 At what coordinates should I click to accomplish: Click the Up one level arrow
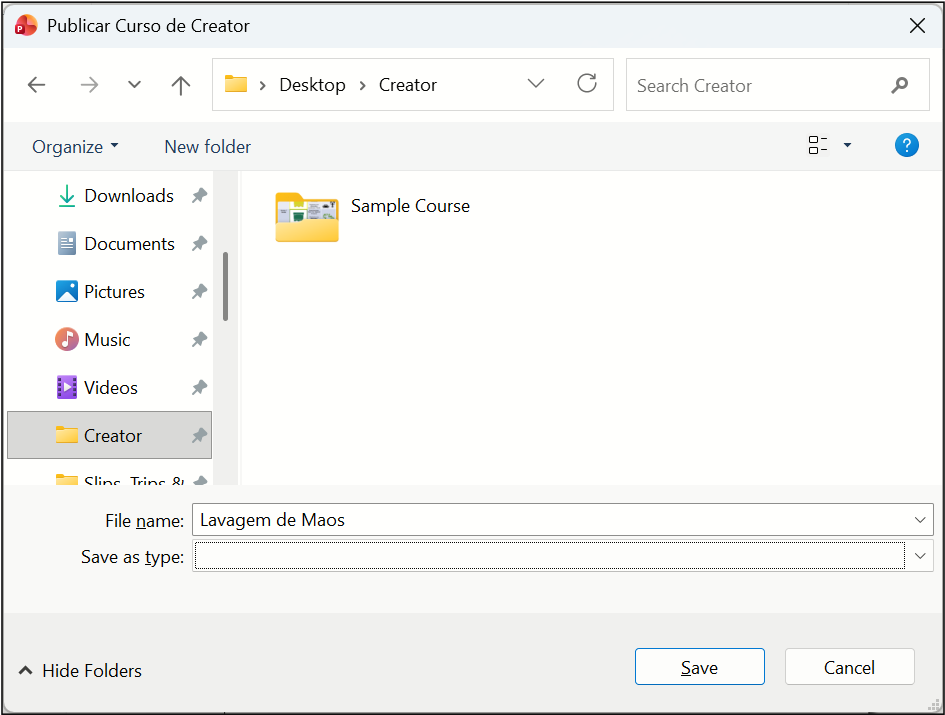click(x=181, y=85)
